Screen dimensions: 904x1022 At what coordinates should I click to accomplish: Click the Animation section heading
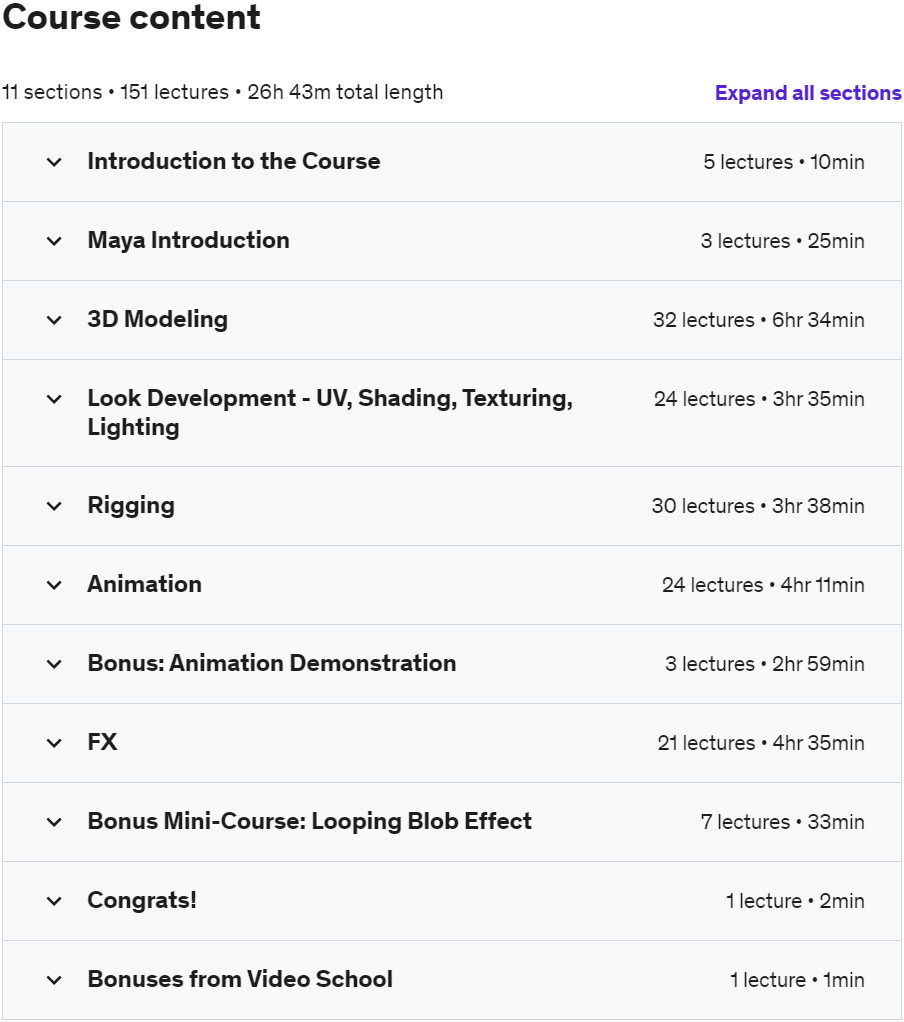[x=145, y=584]
